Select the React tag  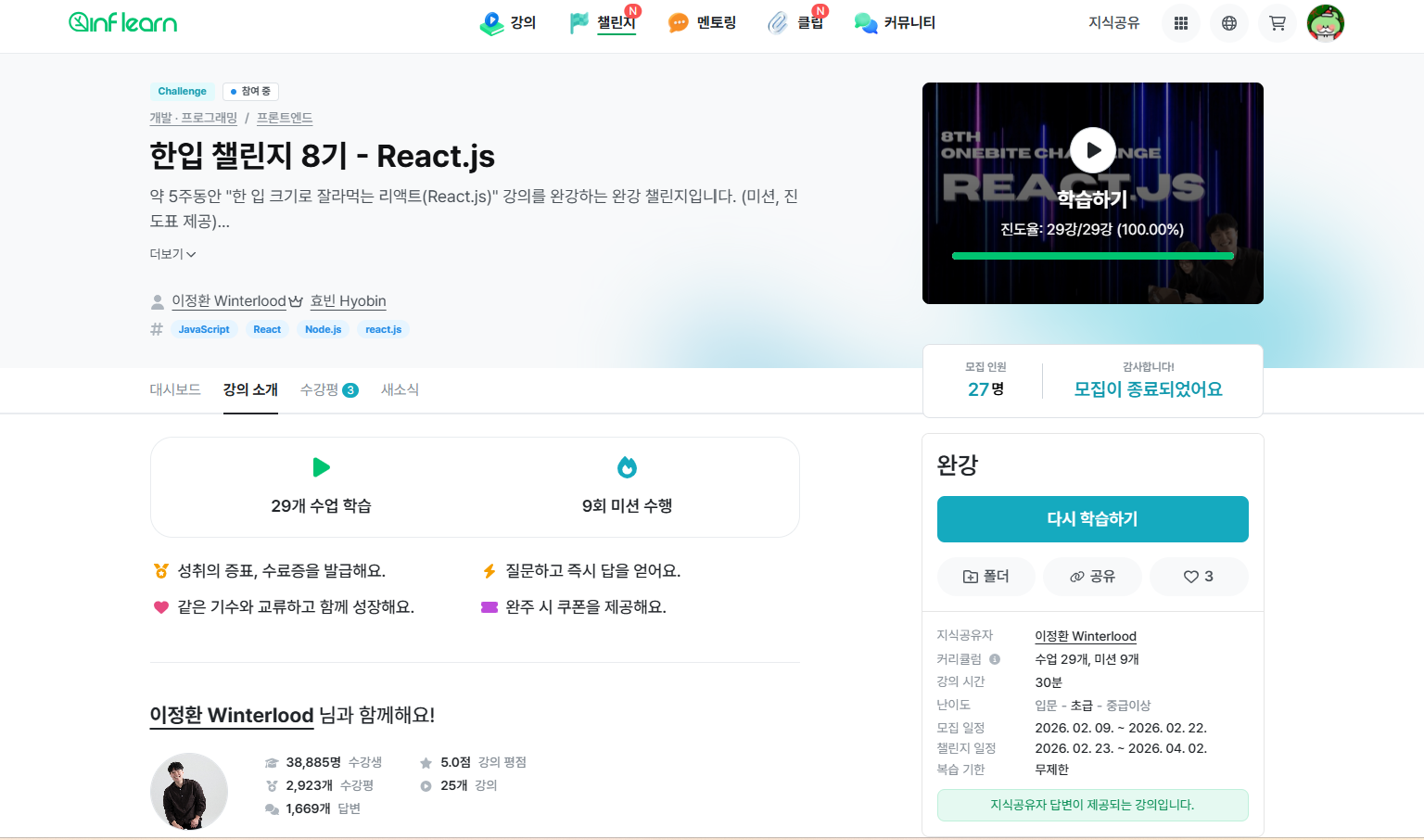coord(267,329)
